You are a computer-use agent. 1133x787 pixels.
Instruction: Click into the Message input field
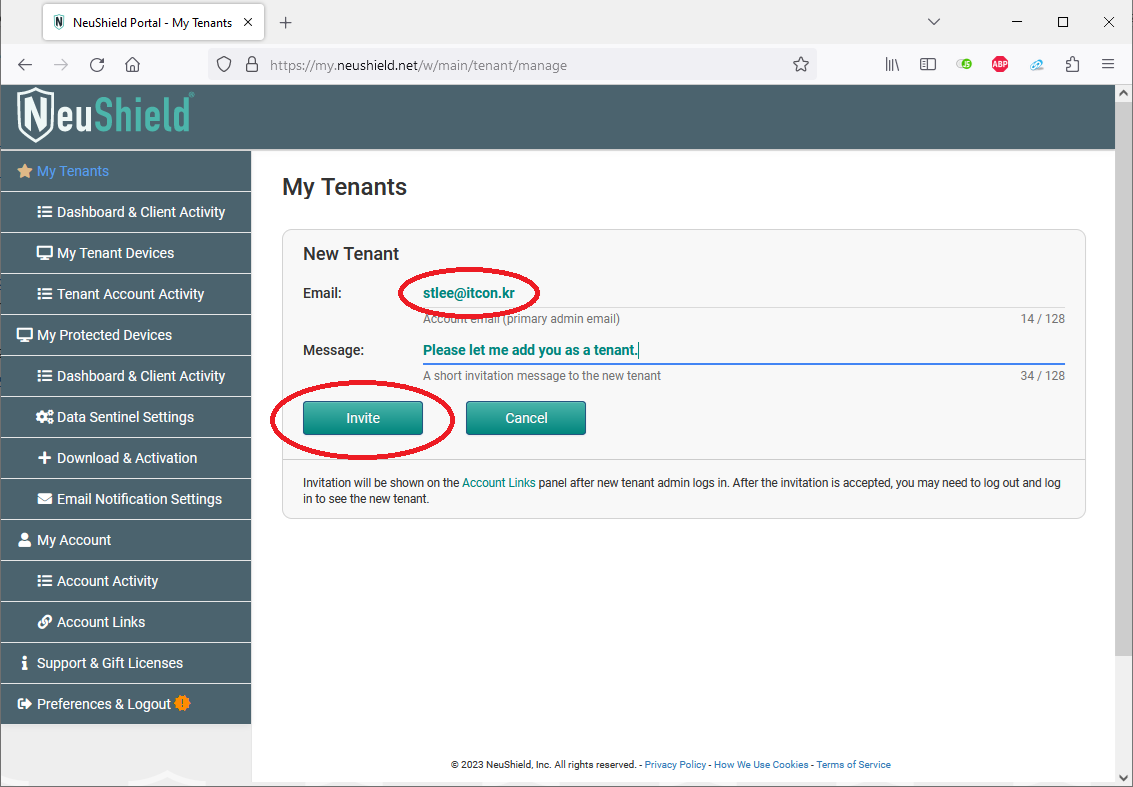pos(744,351)
